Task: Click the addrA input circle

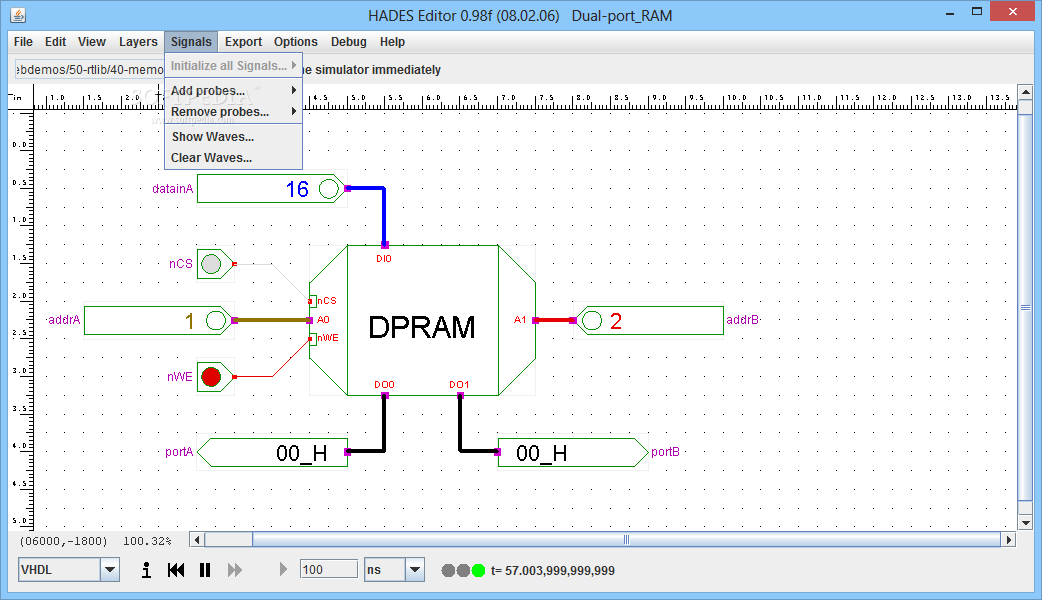Action: point(216,321)
